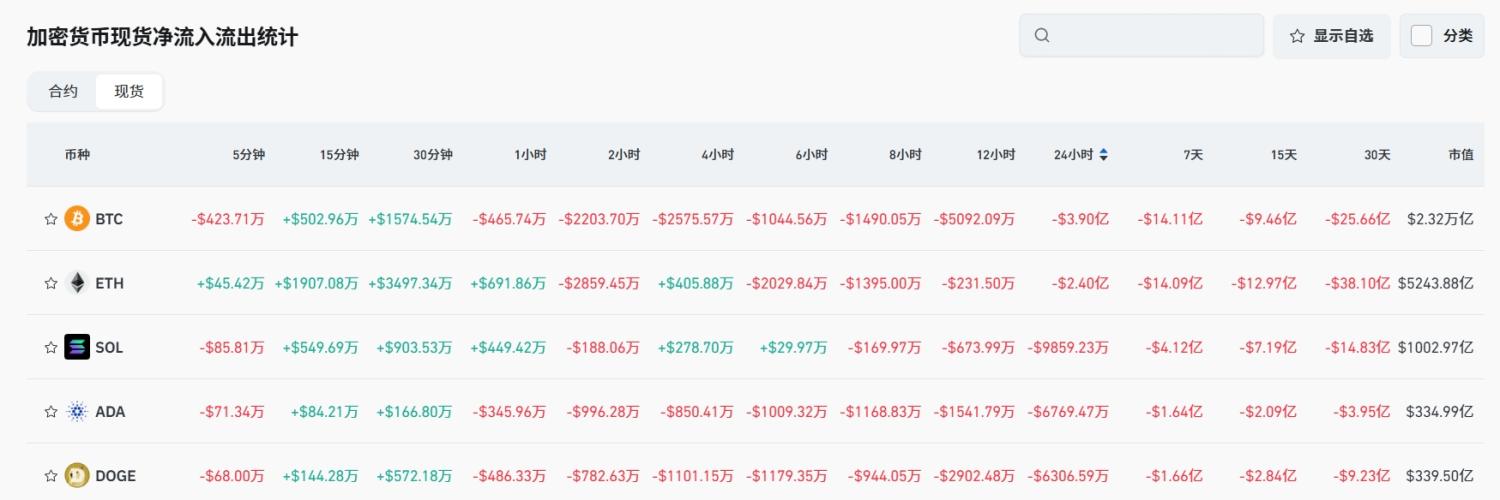
Task: Switch to the 合约 tab
Action: coord(63,92)
